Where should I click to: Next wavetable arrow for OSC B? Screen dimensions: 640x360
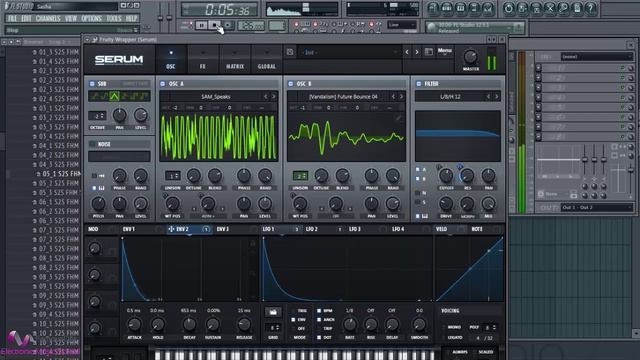402,97
